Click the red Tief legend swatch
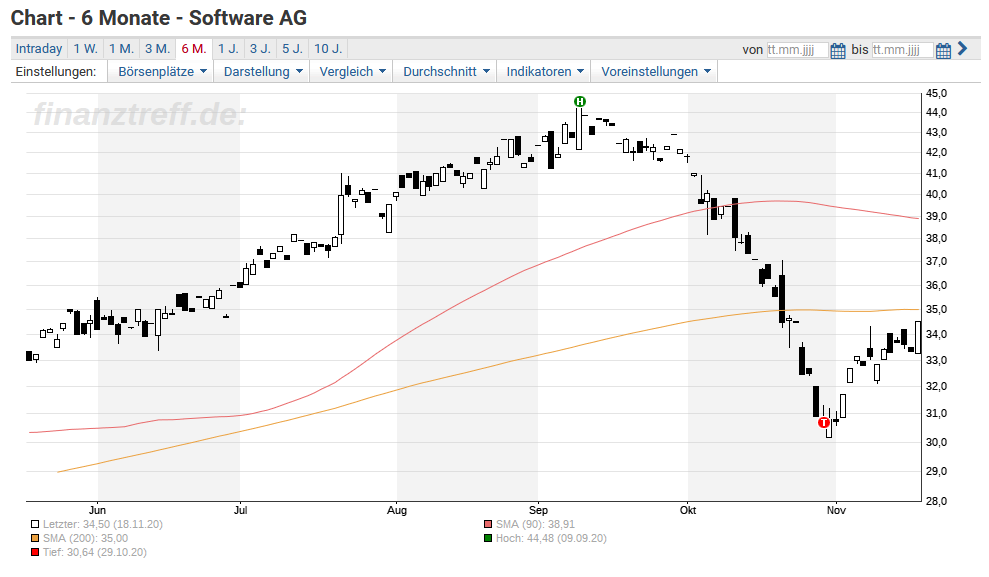The width and height of the screenshot is (989, 577). pyautogui.click(x=35, y=552)
